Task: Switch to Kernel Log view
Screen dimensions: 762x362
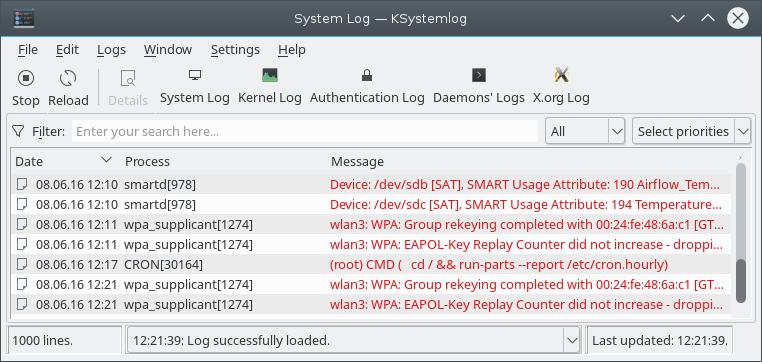Action: coord(270,75)
